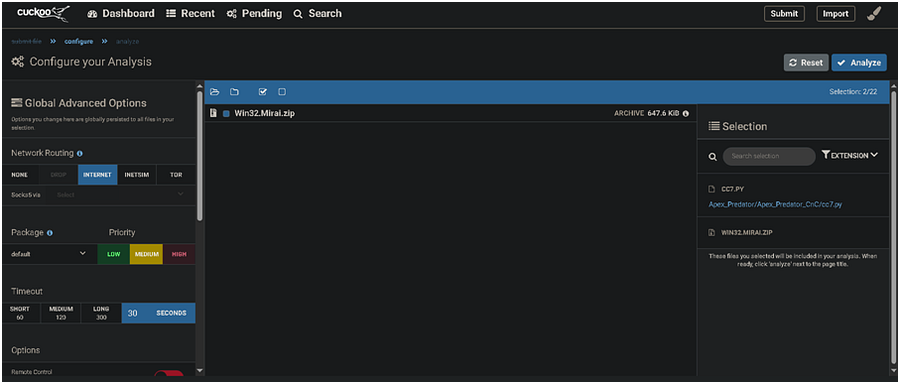The image size is (900, 384).
Task: Click the Cuckoo logo
Action: [43, 13]
